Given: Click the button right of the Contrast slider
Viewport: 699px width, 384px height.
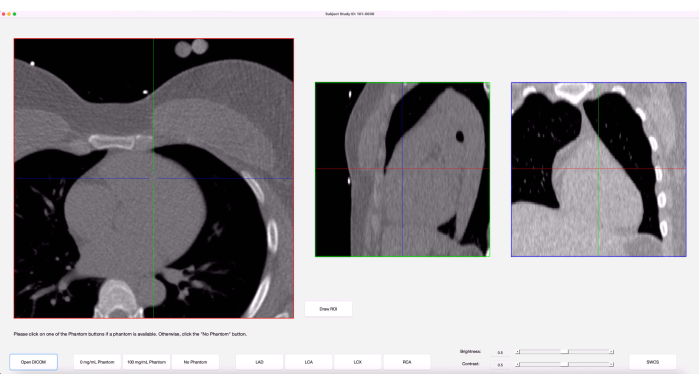Looking at the screenshot, I should 653,362.
